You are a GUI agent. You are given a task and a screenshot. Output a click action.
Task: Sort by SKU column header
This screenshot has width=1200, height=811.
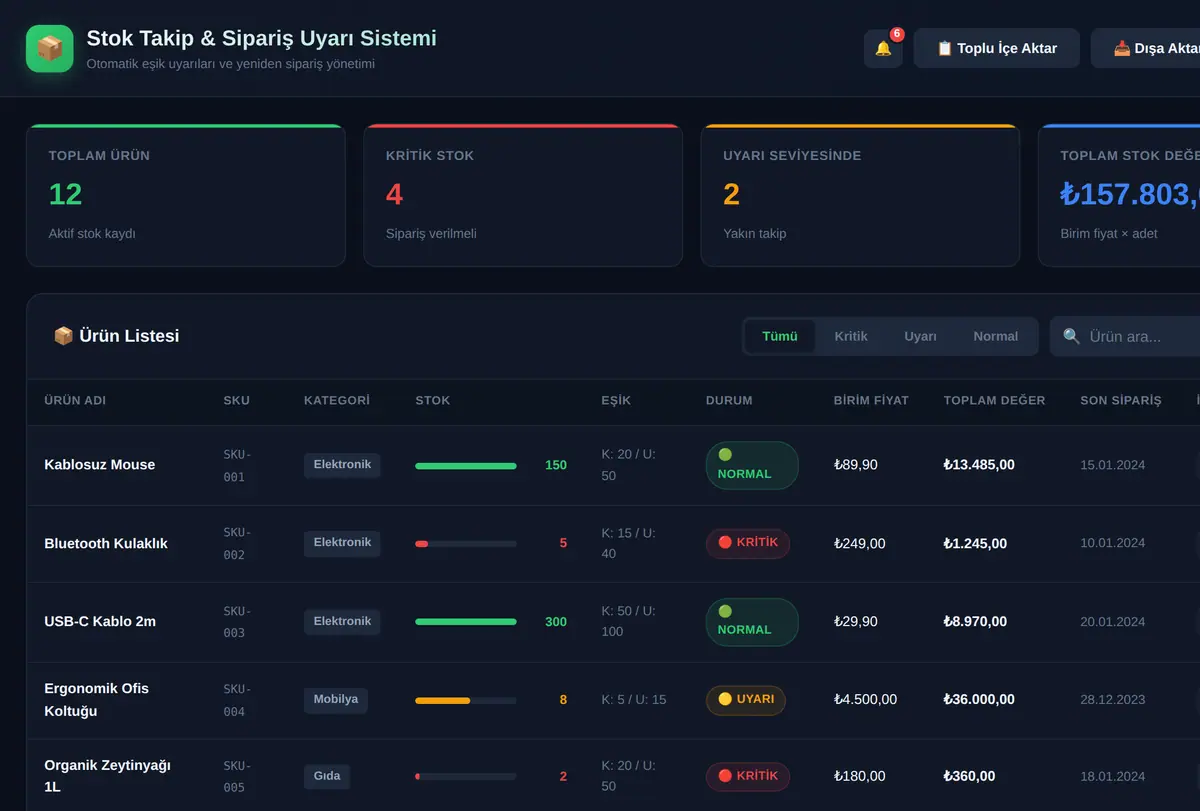(x=237, y=400)
